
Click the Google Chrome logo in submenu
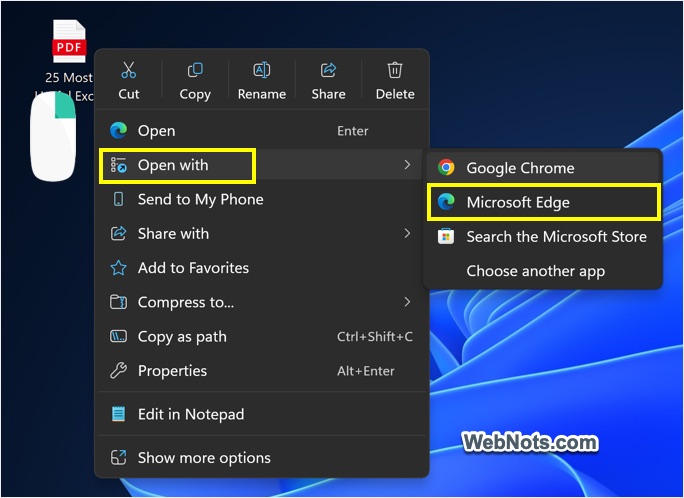(446, 167)
